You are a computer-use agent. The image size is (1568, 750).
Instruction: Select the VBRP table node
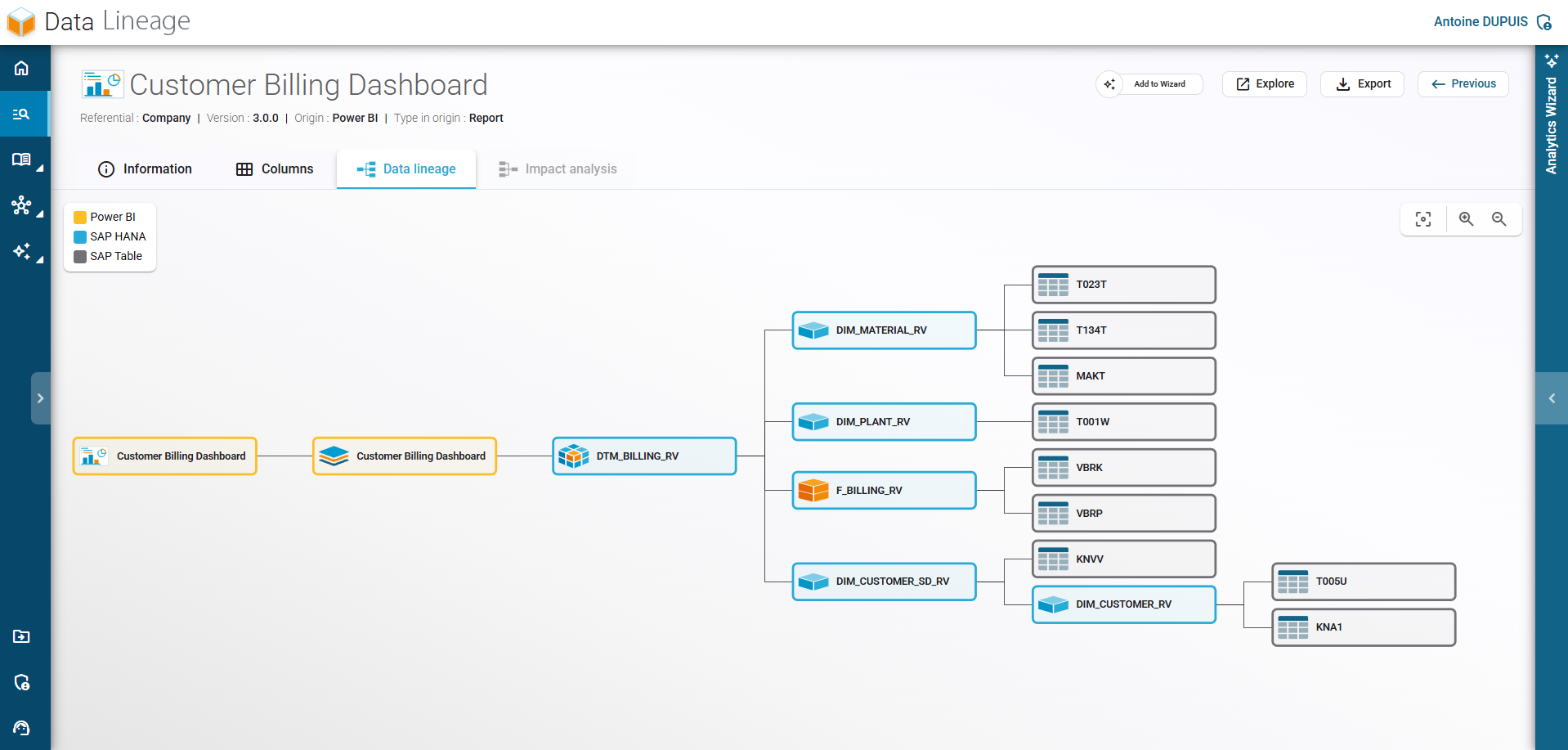tap(1124, 514)
